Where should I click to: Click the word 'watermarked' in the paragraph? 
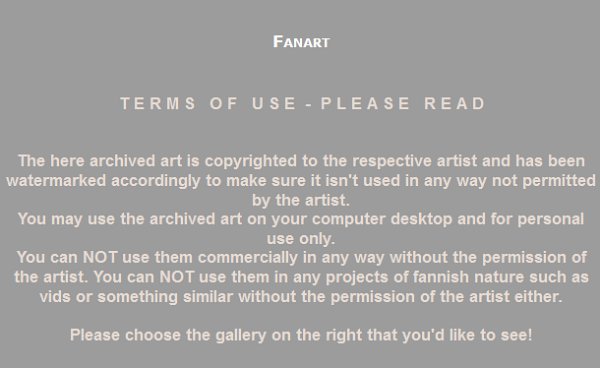(56, 181)
